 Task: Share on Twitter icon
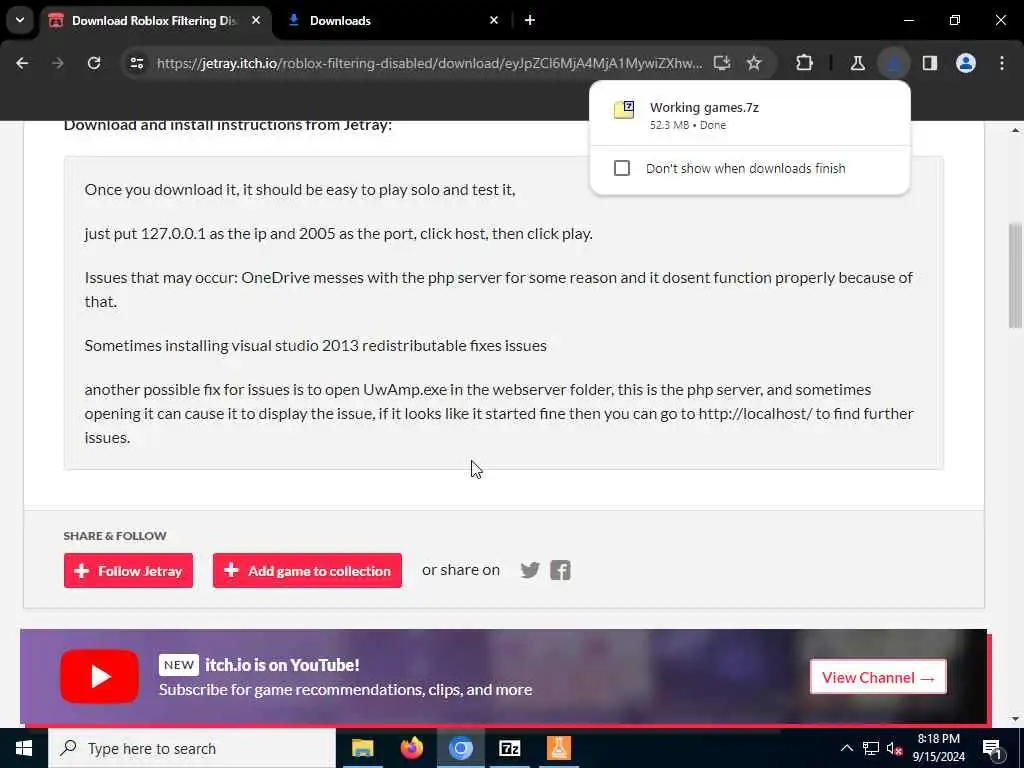tap(530, 570)
